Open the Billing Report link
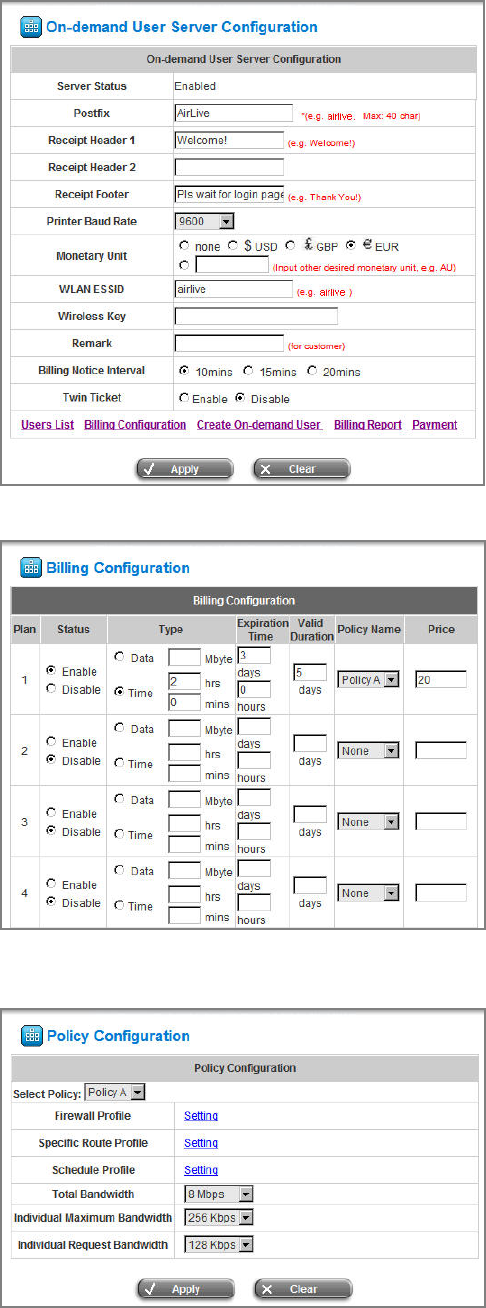Image resolution: width=486 pixels, height=1308 pixels. pos(368,425)
